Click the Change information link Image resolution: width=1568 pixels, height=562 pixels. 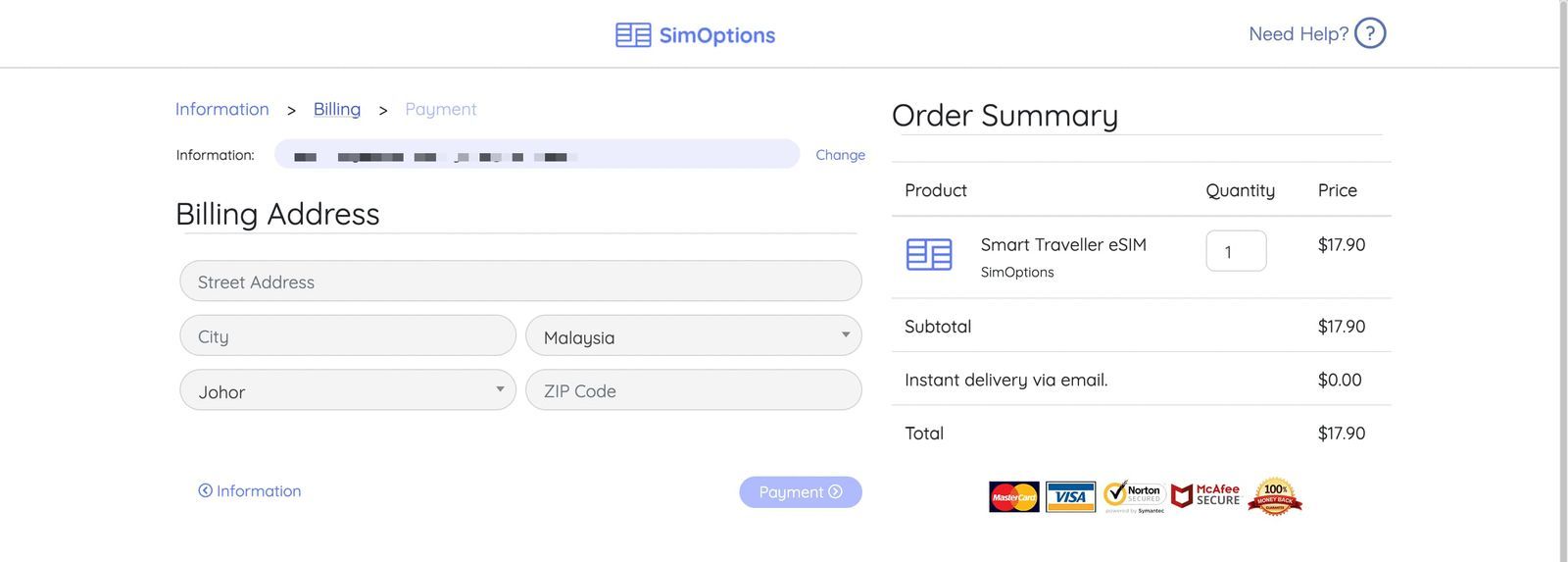pos(841,155)
